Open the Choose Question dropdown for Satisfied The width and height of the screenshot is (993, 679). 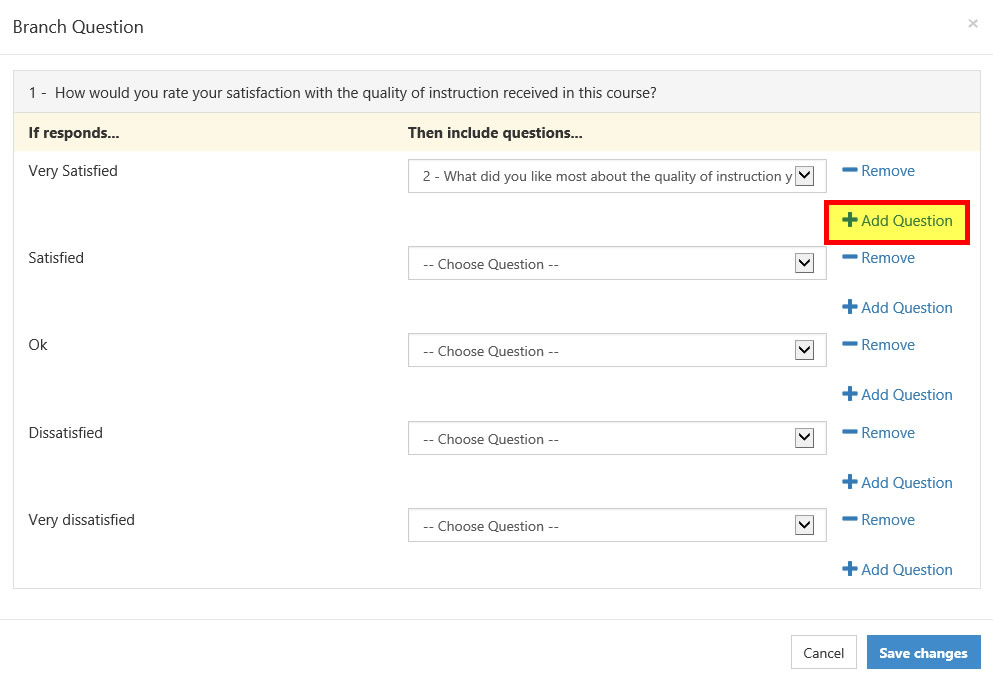[x=804, y=263]
